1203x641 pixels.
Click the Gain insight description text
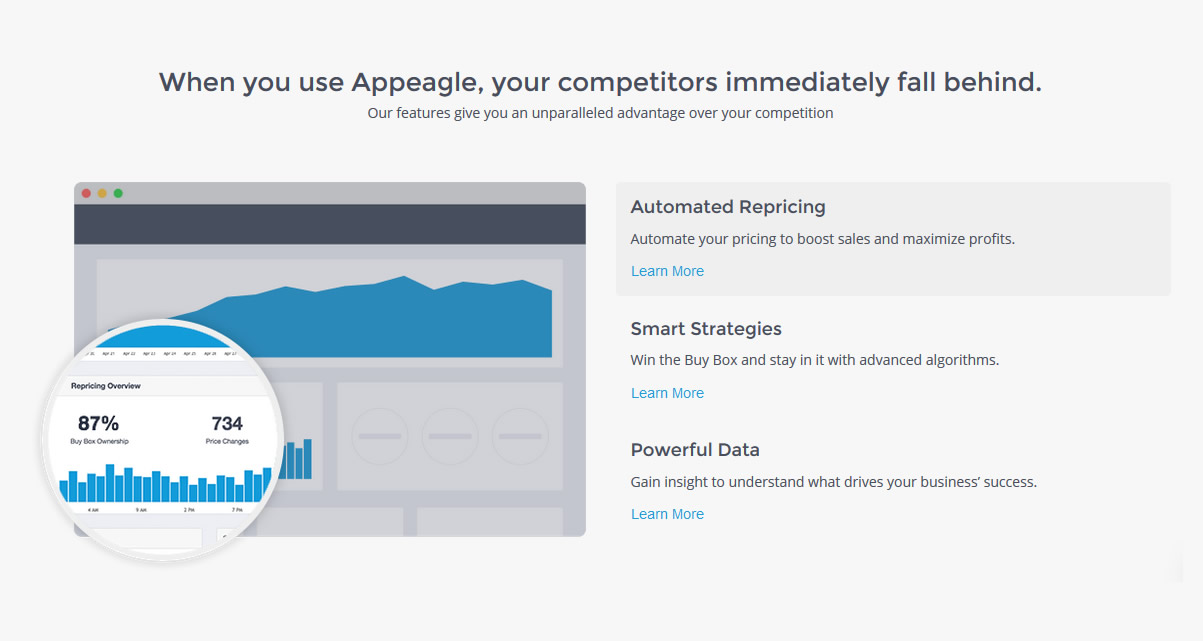pos(834,482)
